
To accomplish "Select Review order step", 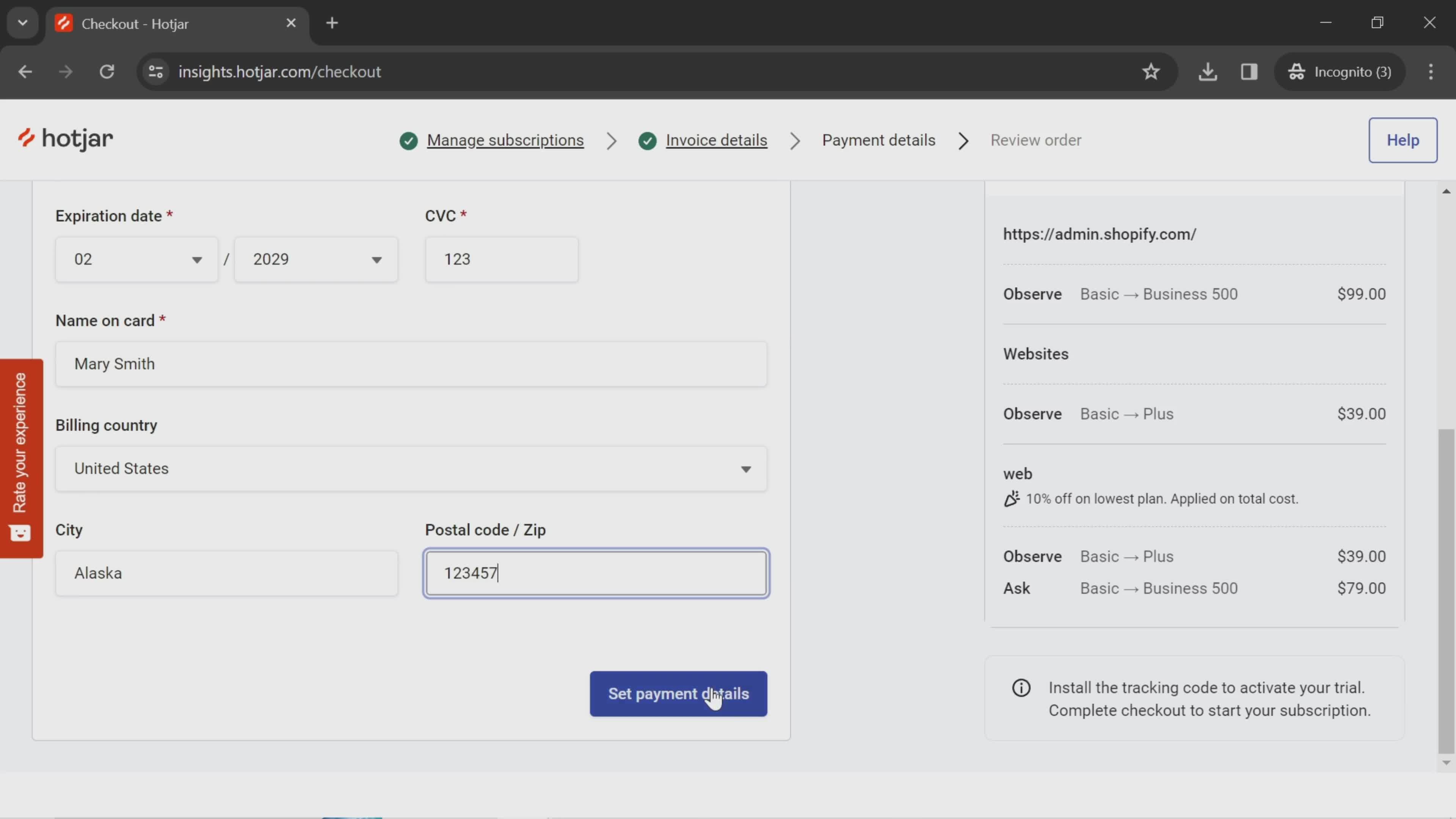I will pos(1036,140).
